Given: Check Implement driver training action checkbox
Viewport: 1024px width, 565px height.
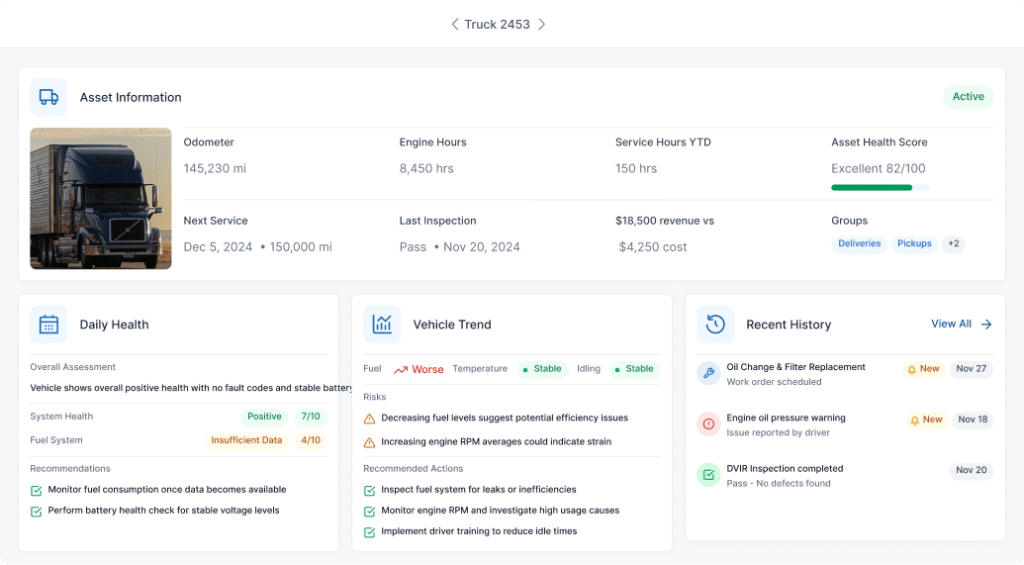Looking at the screenshot, I should point(369,532).
